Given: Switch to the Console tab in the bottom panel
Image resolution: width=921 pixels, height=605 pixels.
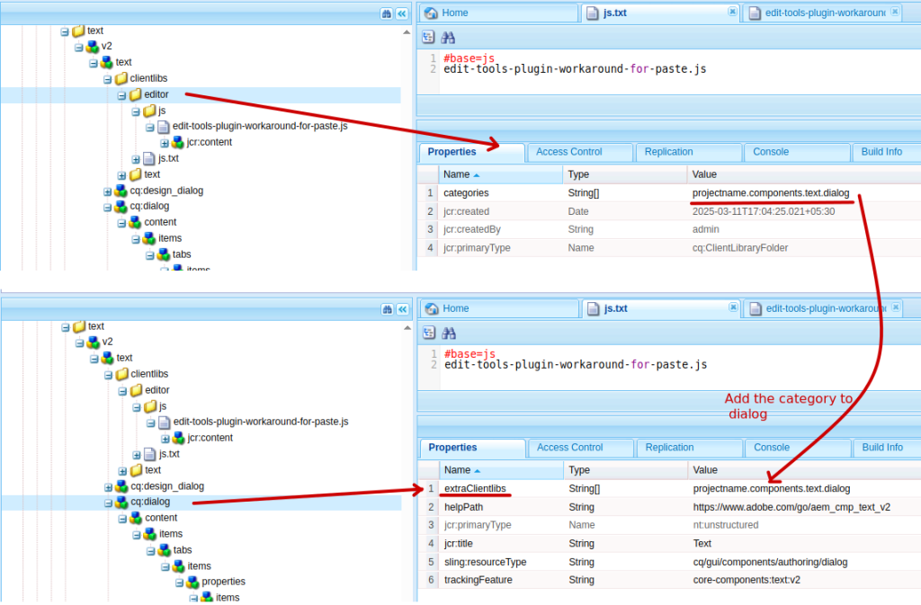Looking at the screenshot, I should pyautogui.click(x=771, y=448).
